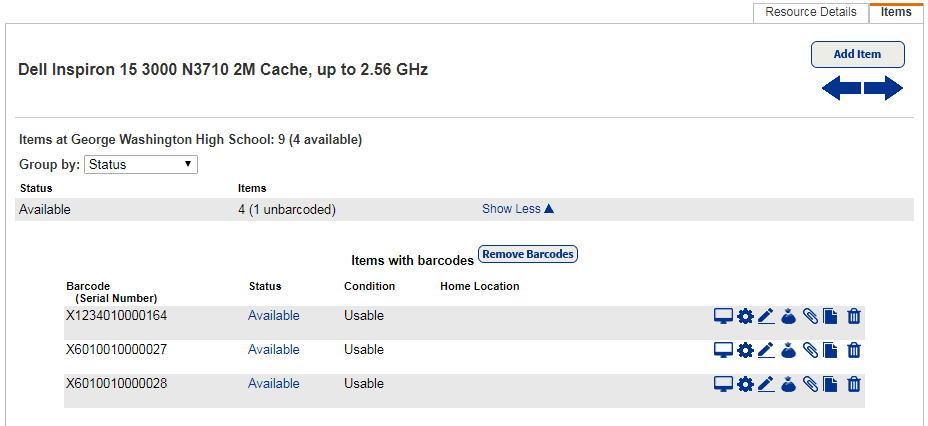Collapse the list with Show Less
This screenshot has height=426, width=928.
coord(517,209)
